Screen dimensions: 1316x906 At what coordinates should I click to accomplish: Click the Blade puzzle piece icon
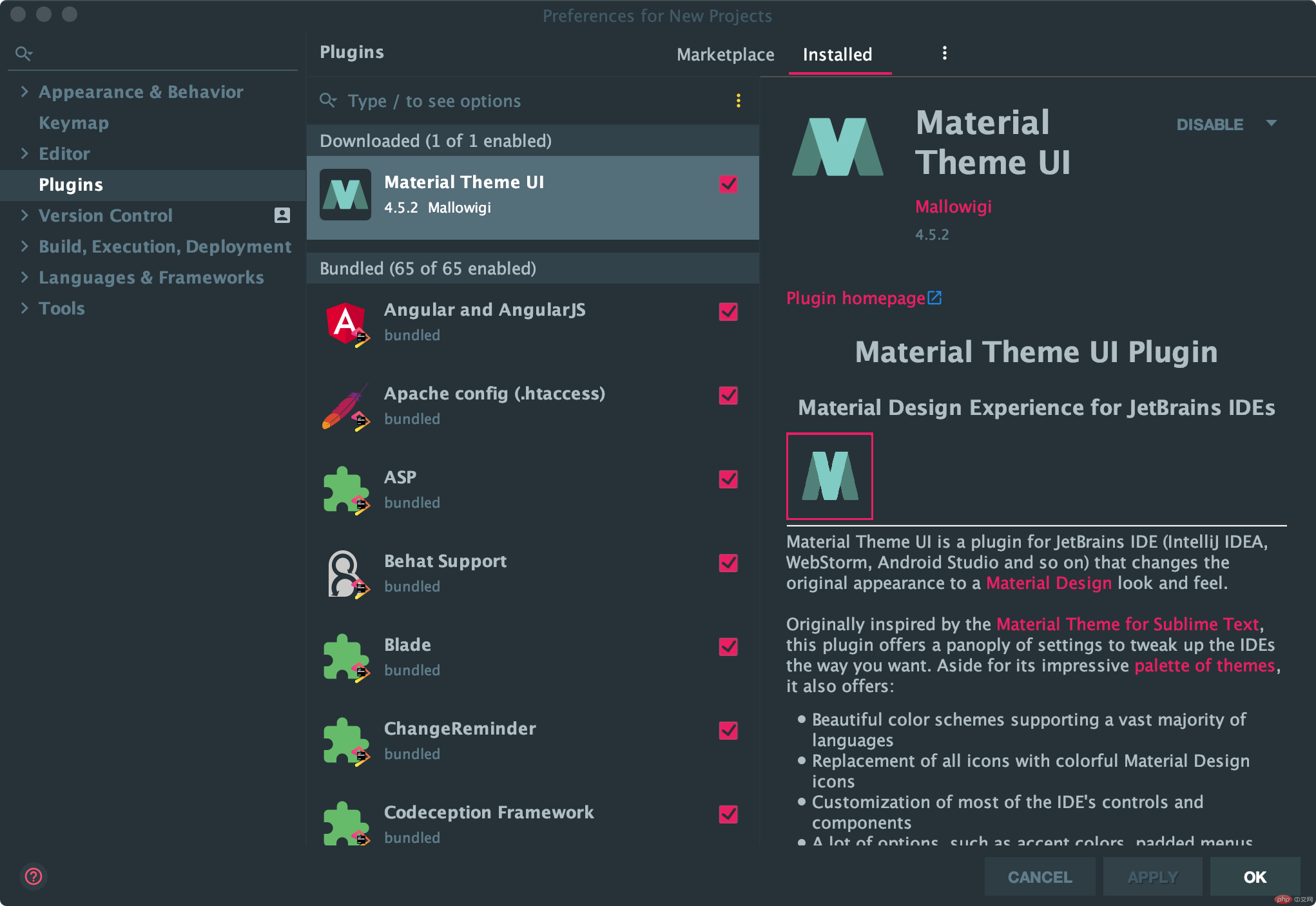(x=346, y=659)
